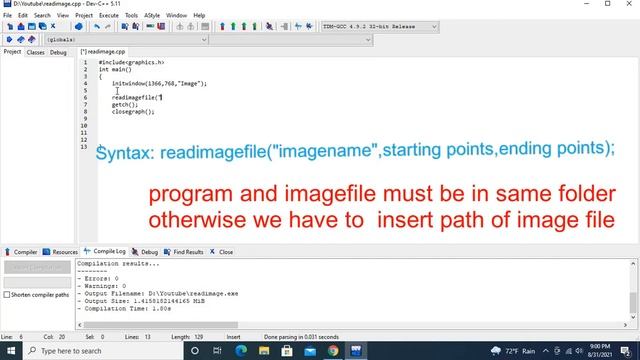Open Mail app from the taskbar

point(310,351)
